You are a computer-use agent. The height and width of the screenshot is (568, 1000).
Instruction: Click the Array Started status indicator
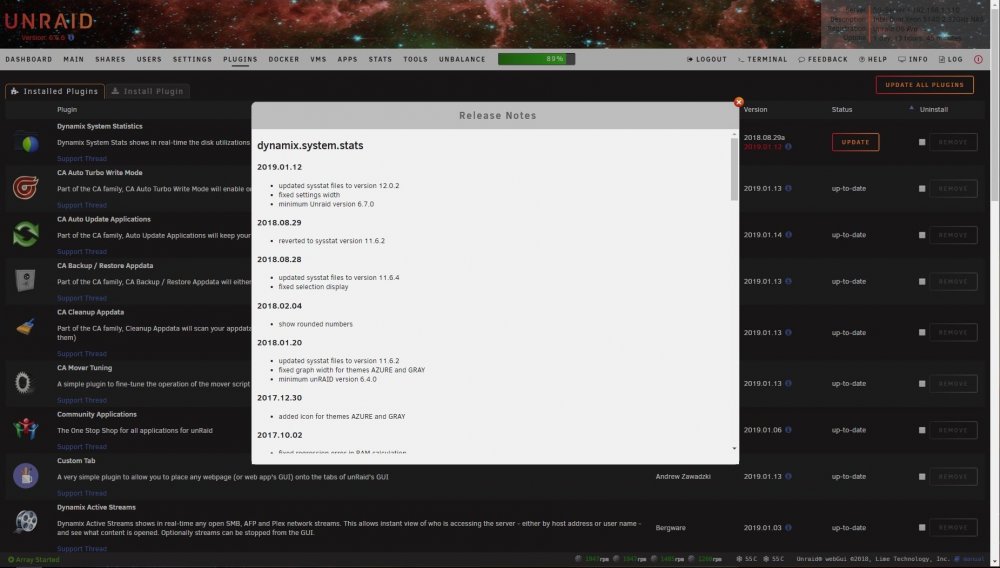[33, 560]
